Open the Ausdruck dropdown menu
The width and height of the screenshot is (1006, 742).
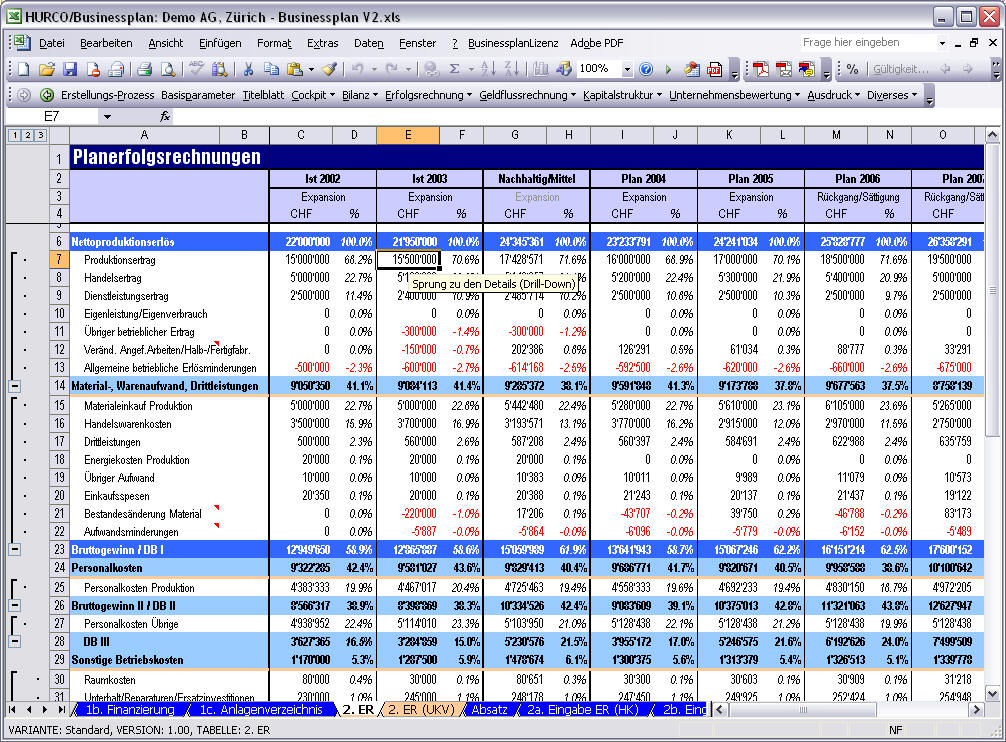pos(833,95)
